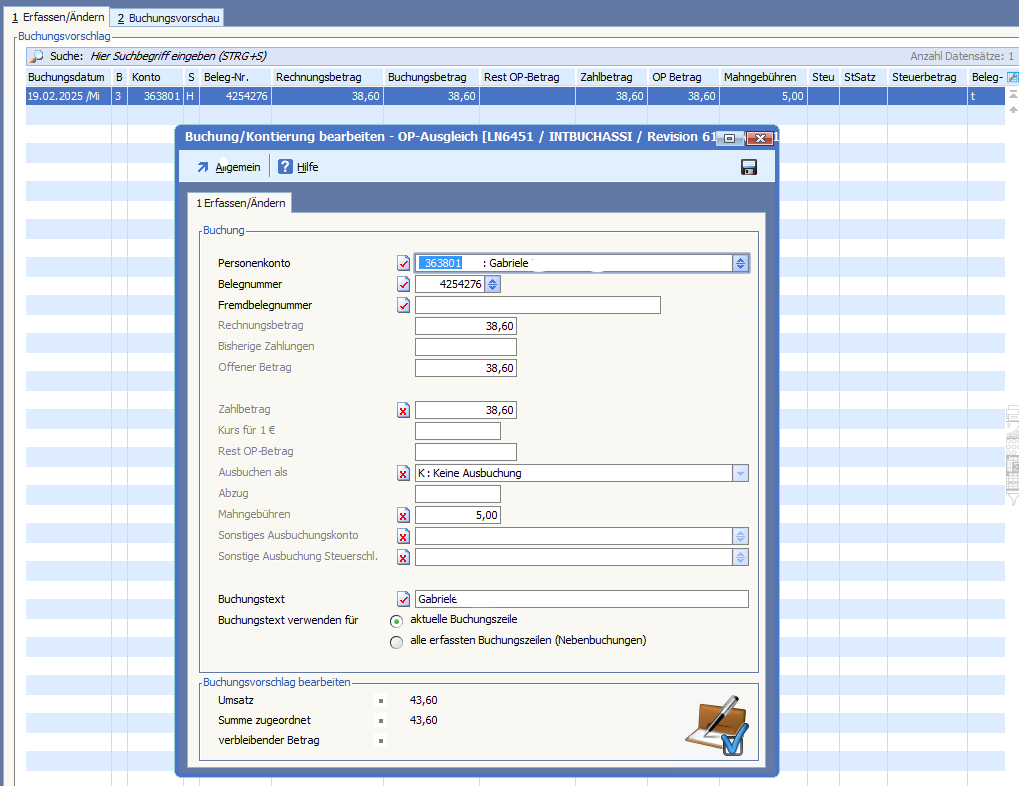This screenshot has height=786, width=1019.
Task: Click the lock marker beside Mahngebühren
Action: [403, 515]
